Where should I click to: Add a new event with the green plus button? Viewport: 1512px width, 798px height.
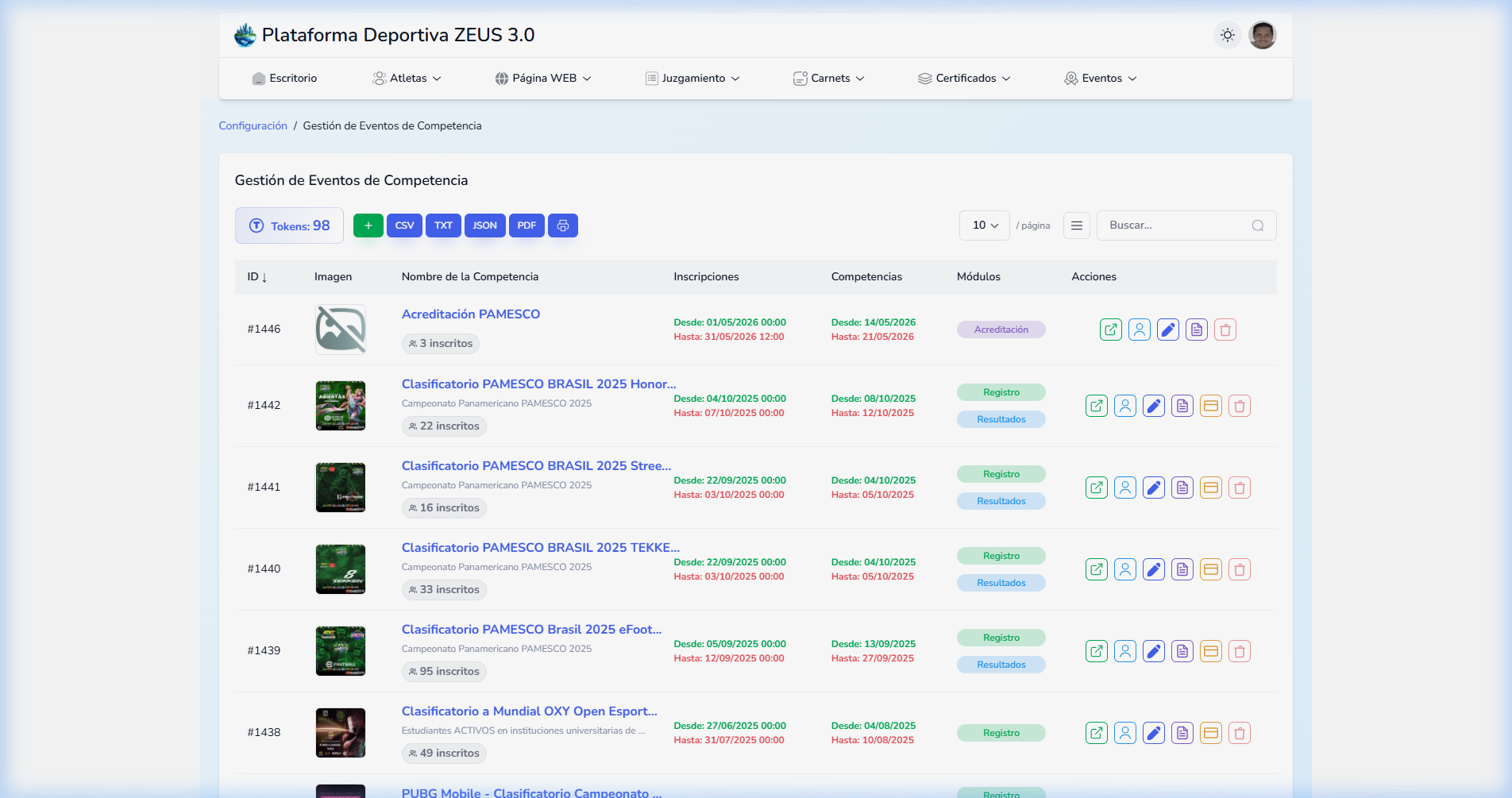click(368, 226)
